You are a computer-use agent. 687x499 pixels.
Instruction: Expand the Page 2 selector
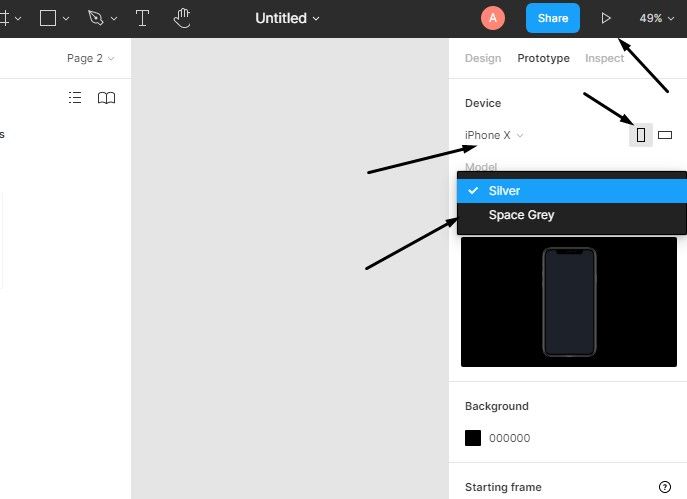tap(90, 58)
